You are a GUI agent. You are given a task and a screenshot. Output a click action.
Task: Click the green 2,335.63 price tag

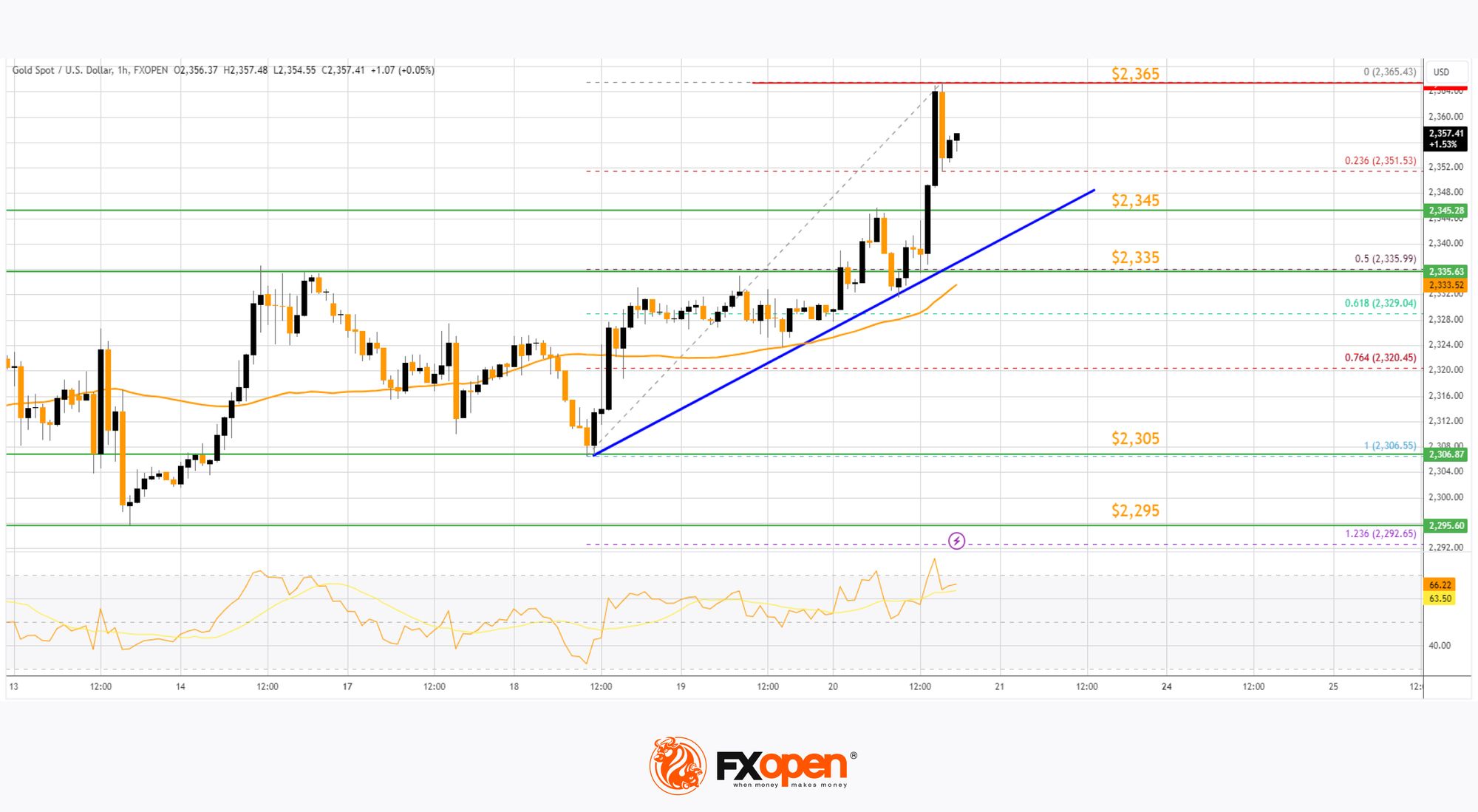pos(1445,272)
